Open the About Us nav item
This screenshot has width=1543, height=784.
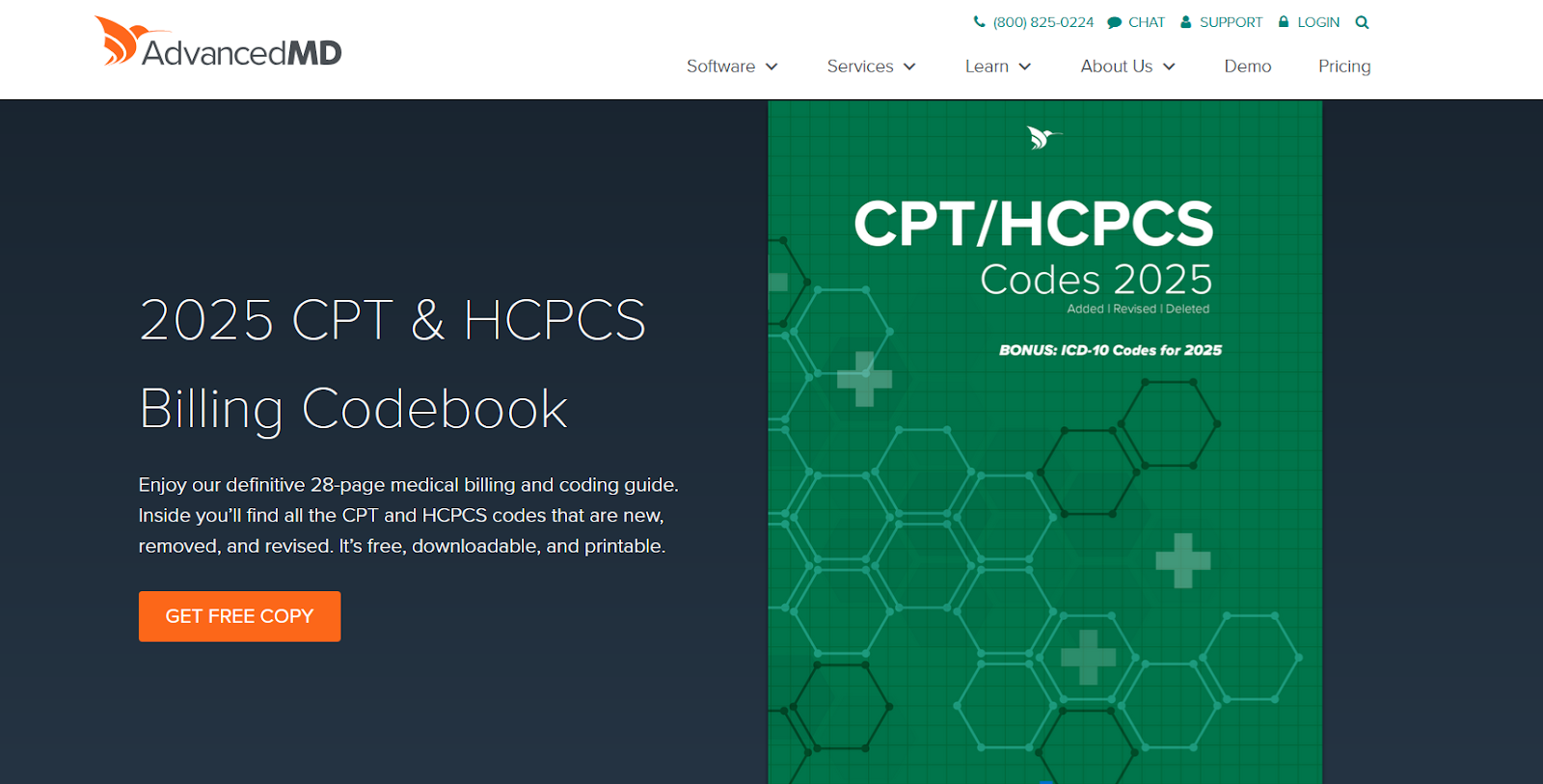click(1117, 67)
